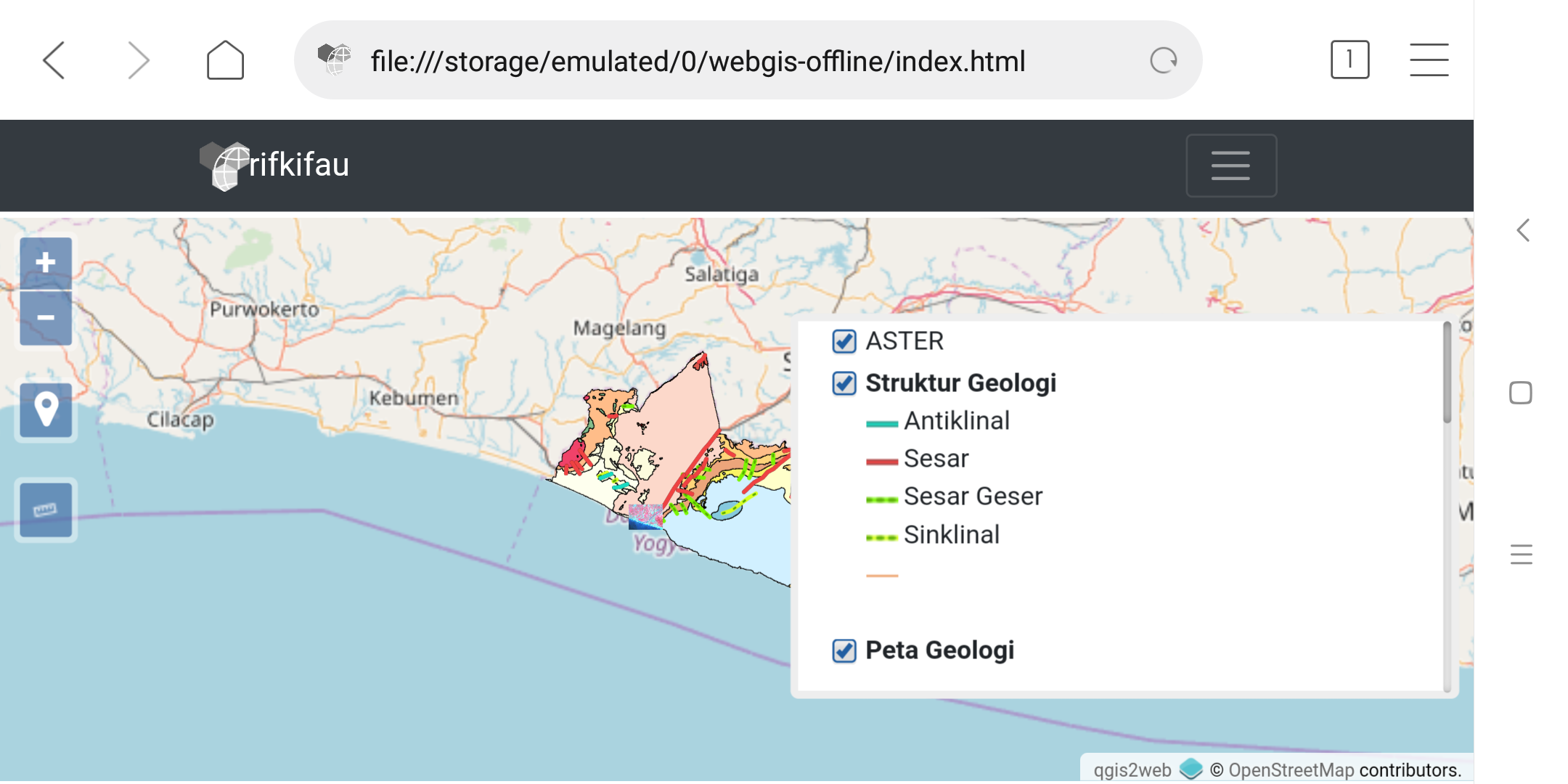Go back with browser back arrow

tap(54, 60)
